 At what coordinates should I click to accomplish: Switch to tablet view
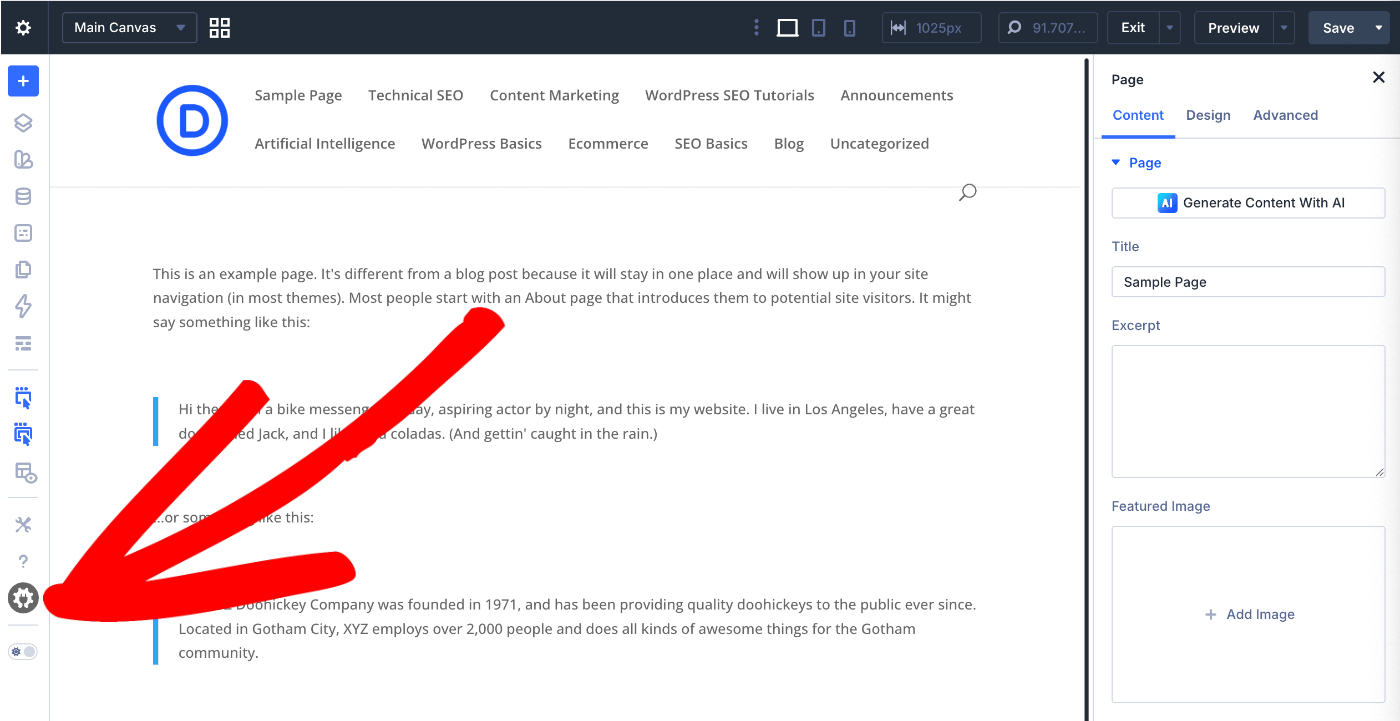point(818,28)
